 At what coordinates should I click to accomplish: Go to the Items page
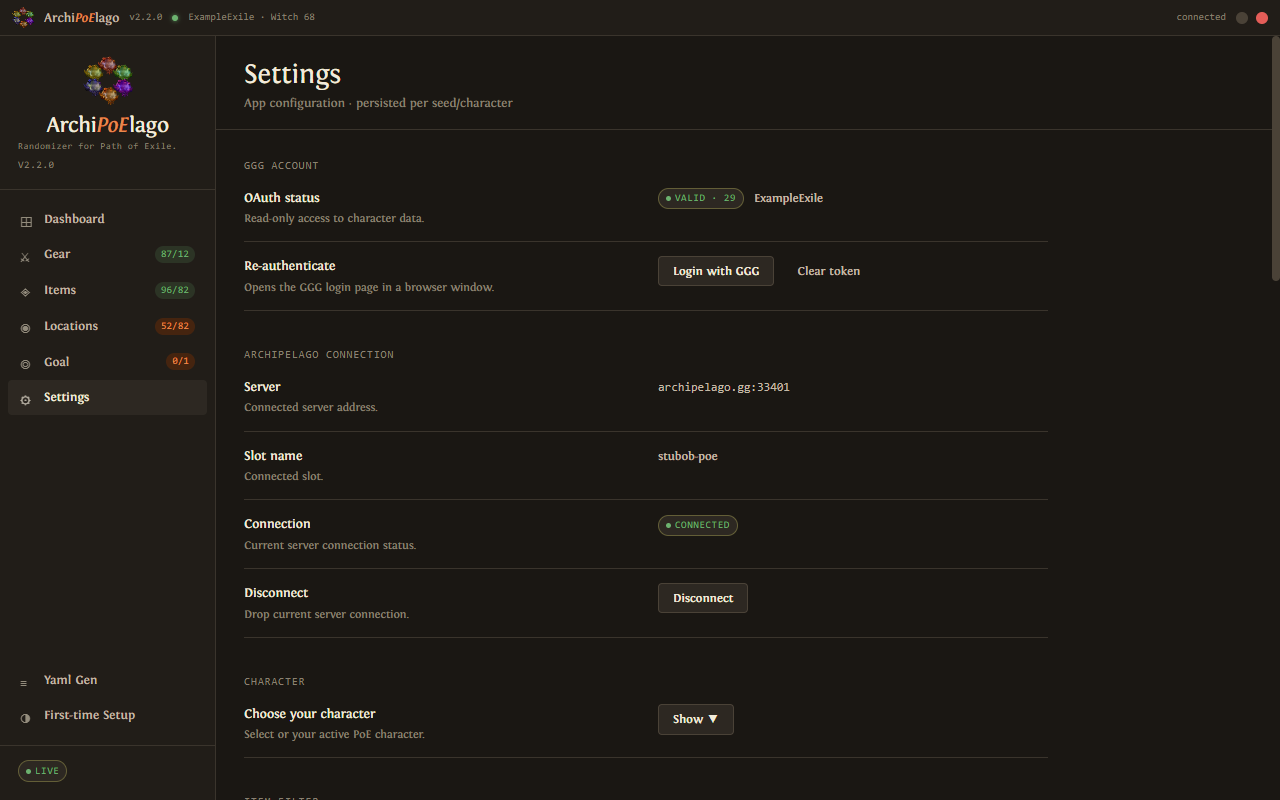(x=107, y=290)
